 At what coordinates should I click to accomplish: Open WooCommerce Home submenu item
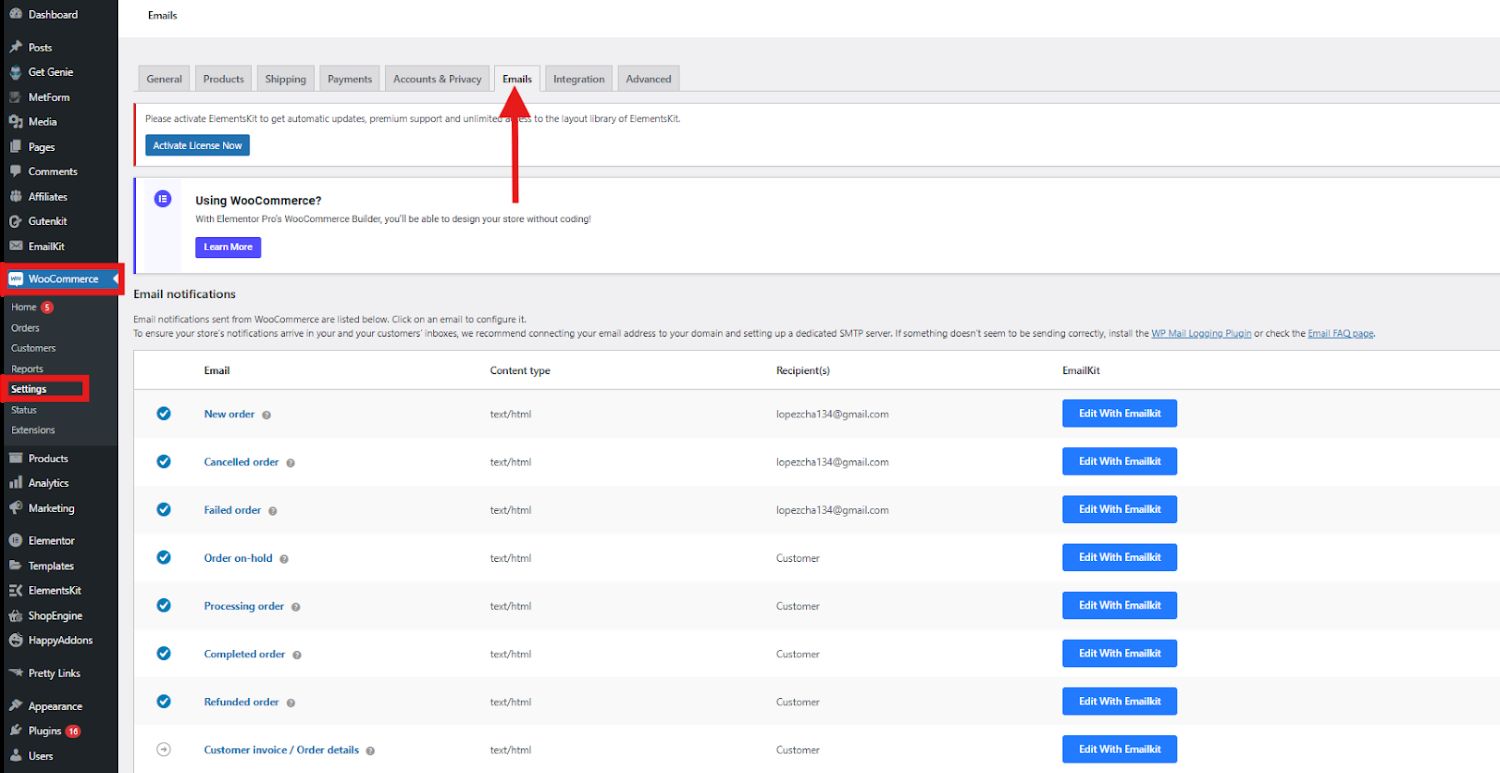pos(24,307)
